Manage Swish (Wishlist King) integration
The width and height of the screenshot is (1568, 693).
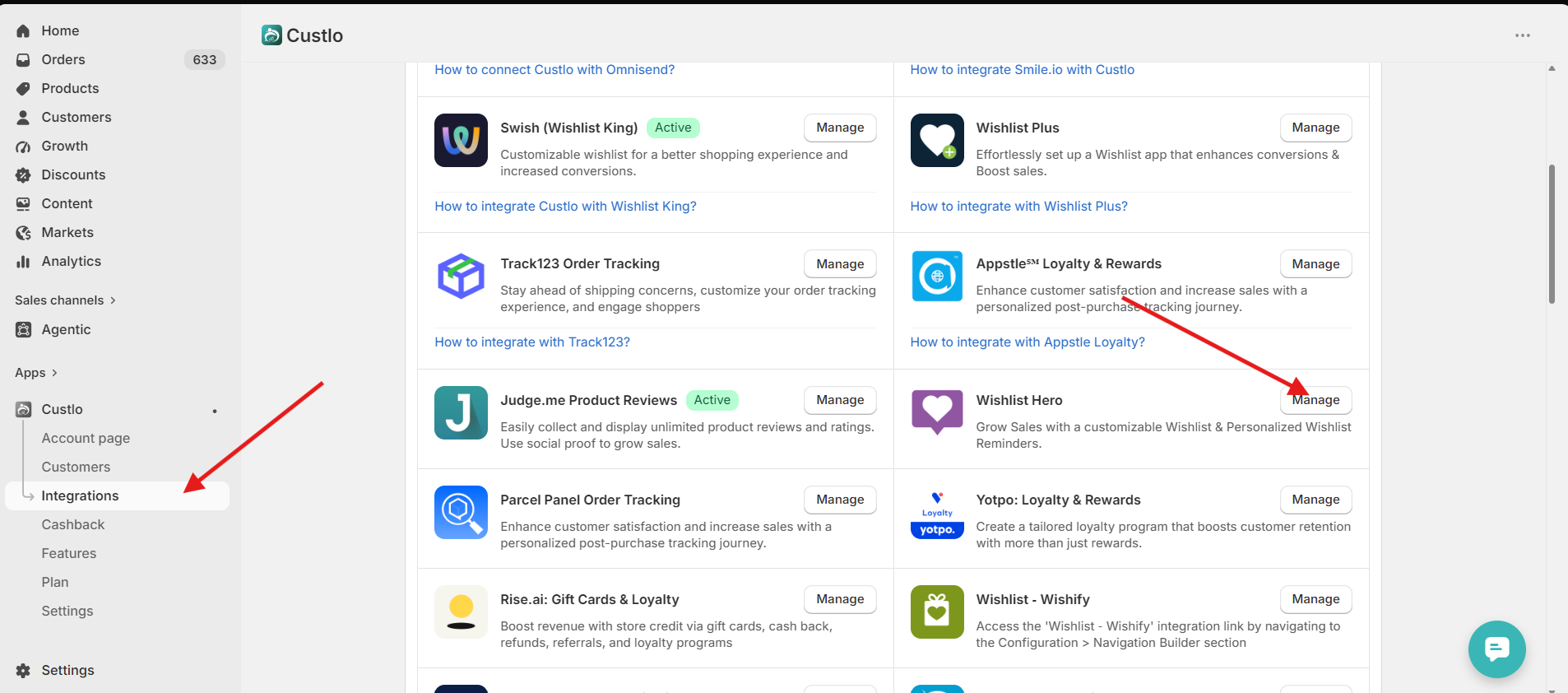[840, 128]
